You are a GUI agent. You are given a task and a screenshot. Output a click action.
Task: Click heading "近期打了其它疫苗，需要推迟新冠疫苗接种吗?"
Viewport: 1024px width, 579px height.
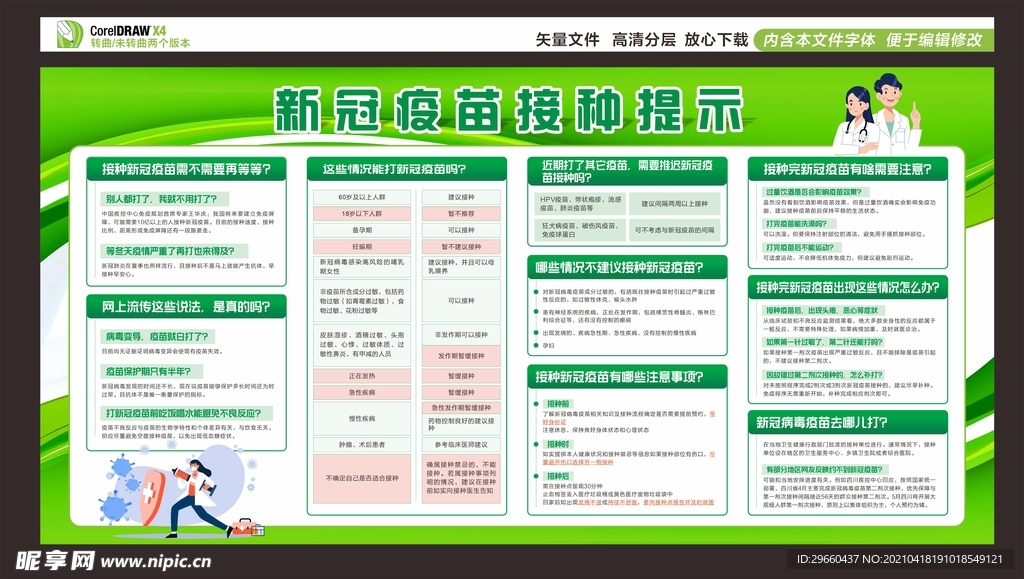click(x=627, y=171)
